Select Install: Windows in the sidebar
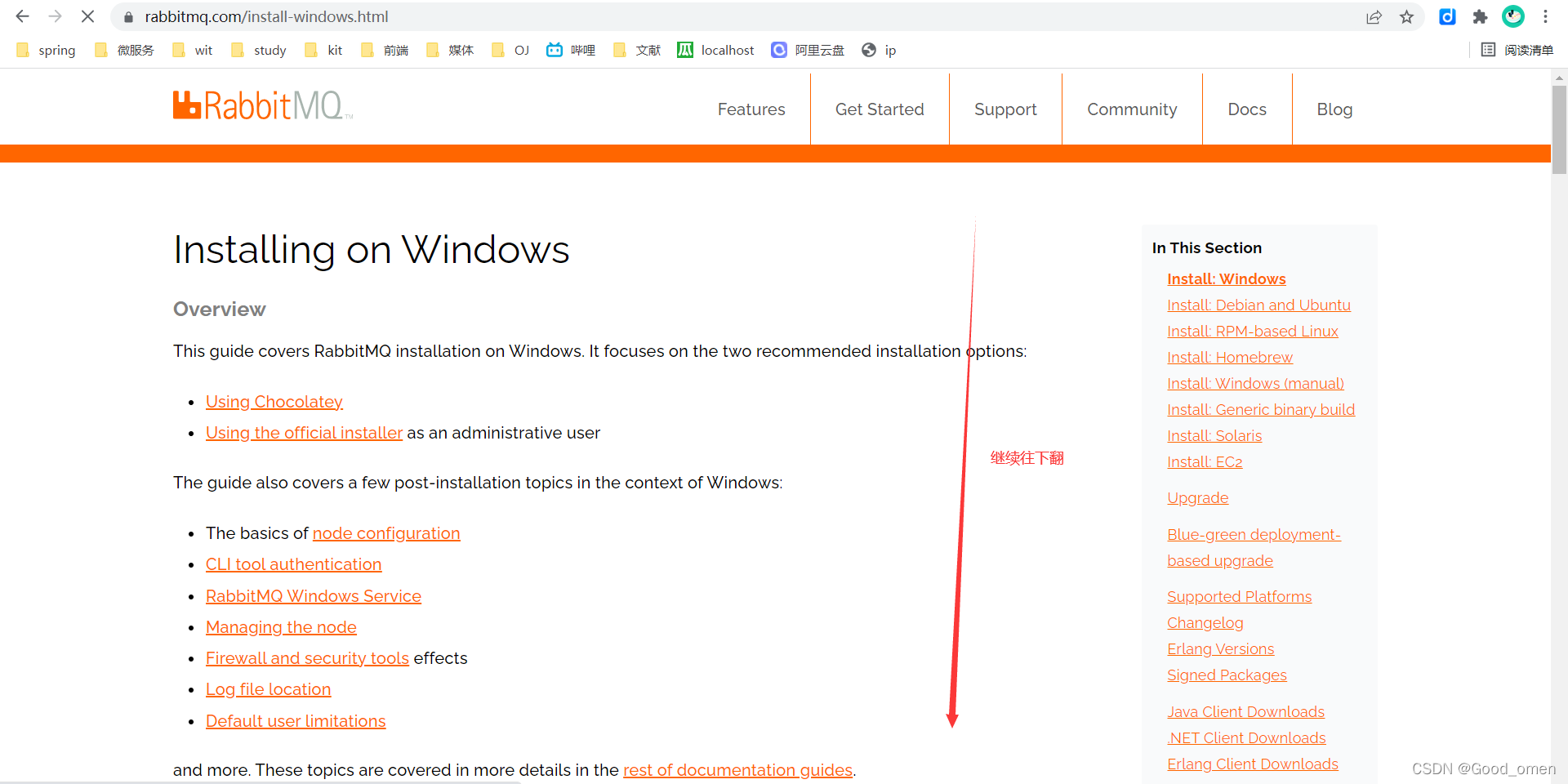The width and height of the screenshot is (1568, 784). [1227, 279]
